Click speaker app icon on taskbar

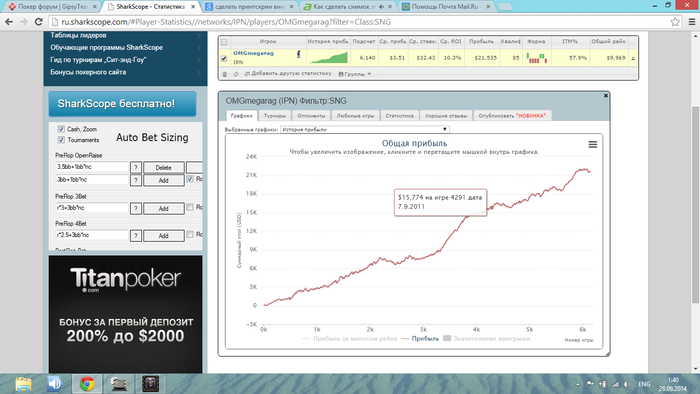[54, 384]
